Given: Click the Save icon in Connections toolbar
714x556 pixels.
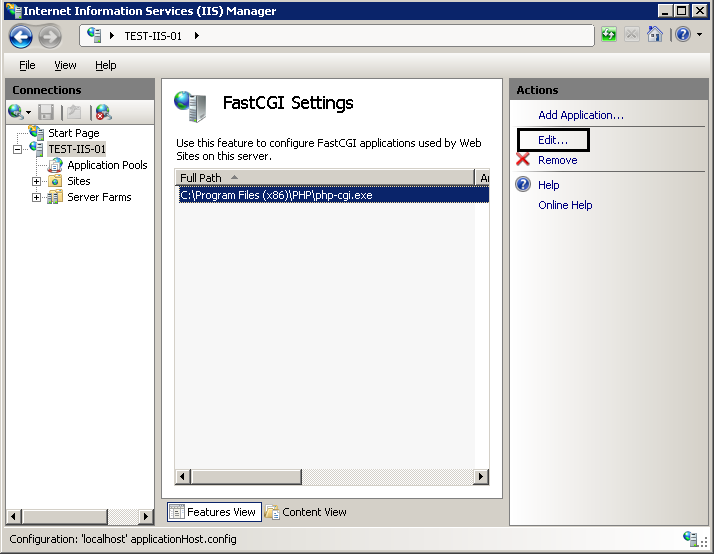Looking at the screenshot, I should [x=47, y=112].
